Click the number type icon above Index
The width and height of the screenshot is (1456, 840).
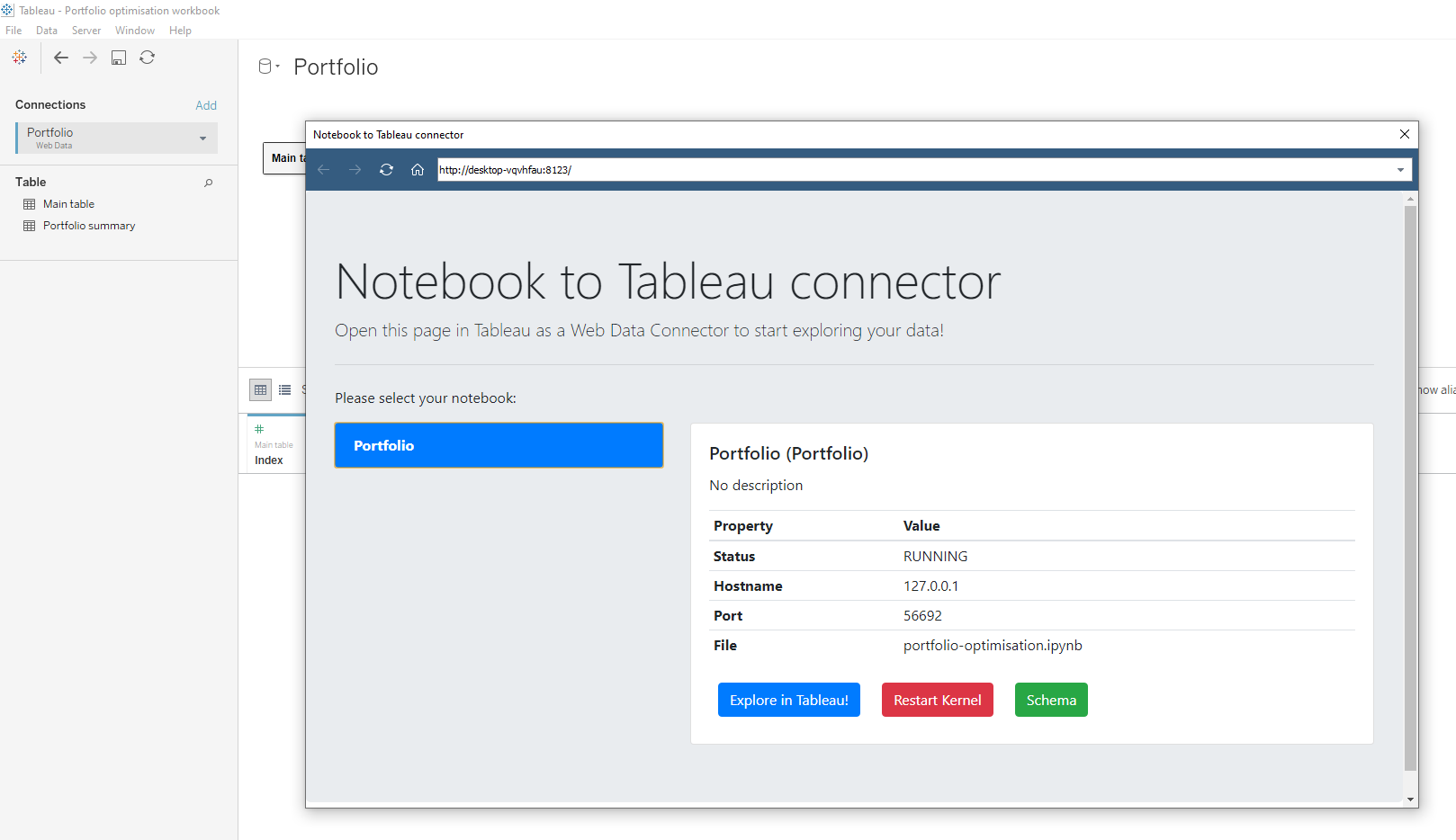pos(259,429)
